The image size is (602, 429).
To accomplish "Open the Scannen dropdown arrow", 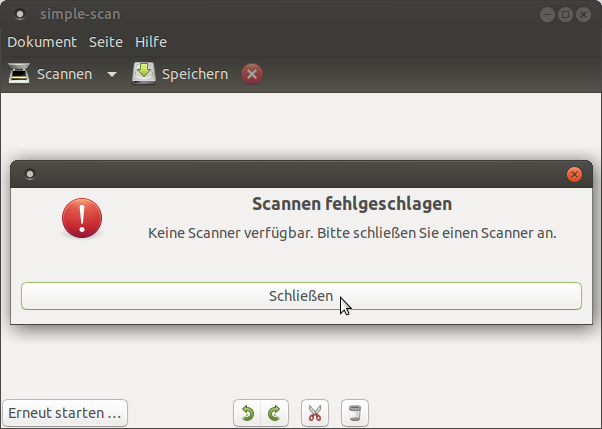I will pos(112,74).
